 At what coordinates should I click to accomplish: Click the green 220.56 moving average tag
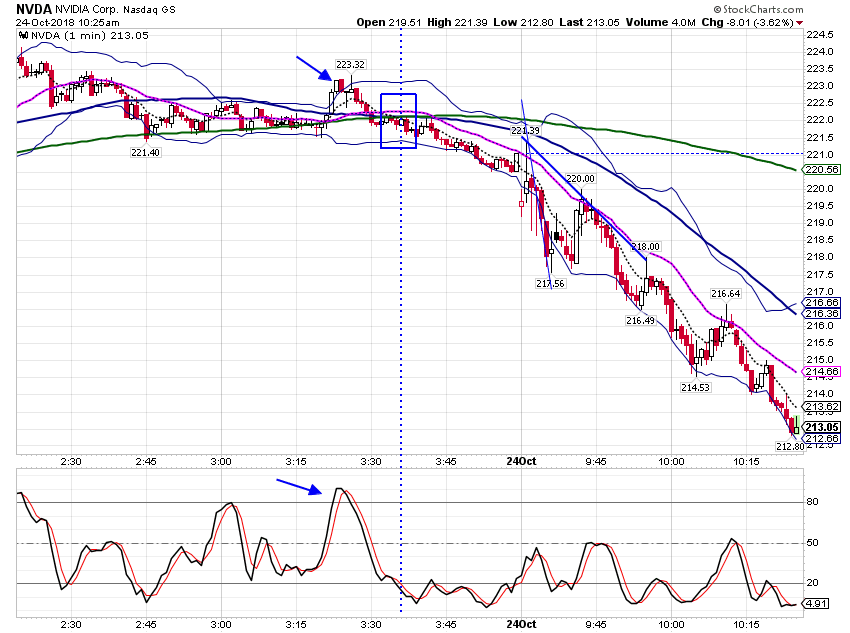822,170
